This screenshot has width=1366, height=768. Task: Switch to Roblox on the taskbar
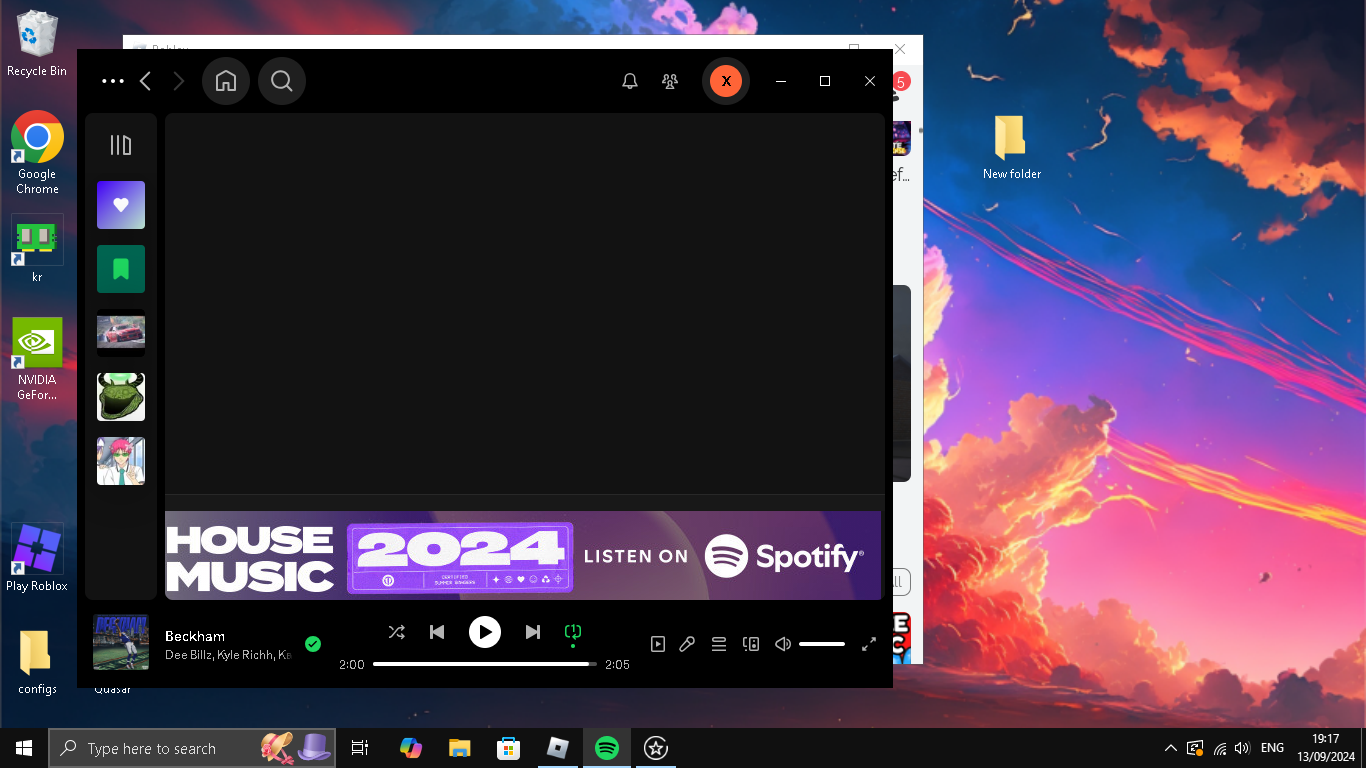click(x=557, y=748)
